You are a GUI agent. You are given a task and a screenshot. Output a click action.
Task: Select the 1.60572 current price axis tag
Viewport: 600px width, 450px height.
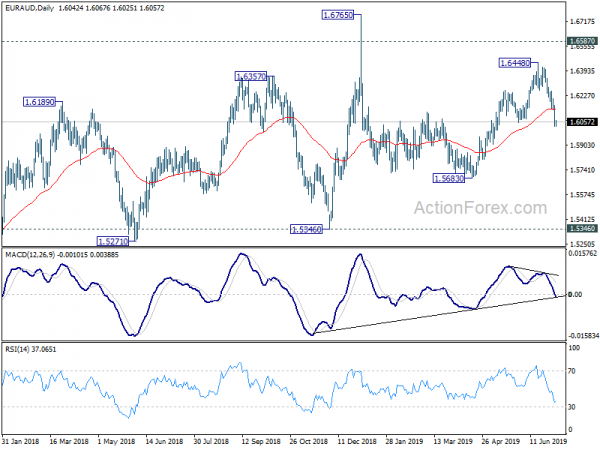click(x=582, y=122)
